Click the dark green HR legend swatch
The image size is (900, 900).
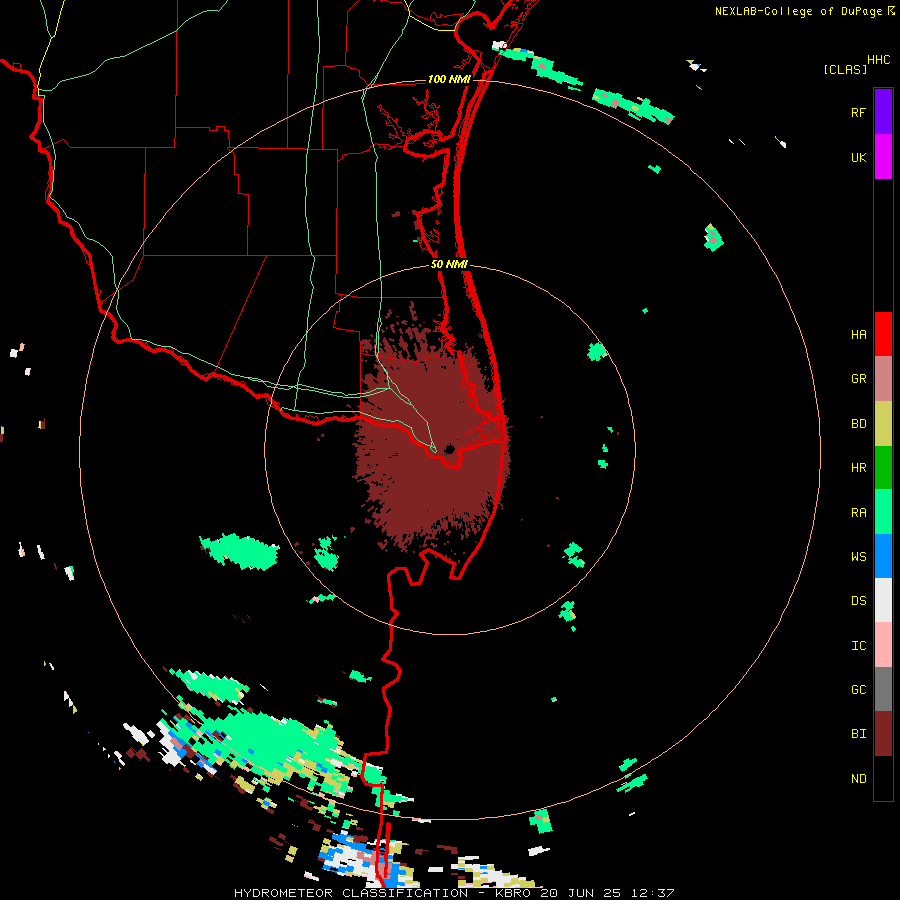point(883,468)
